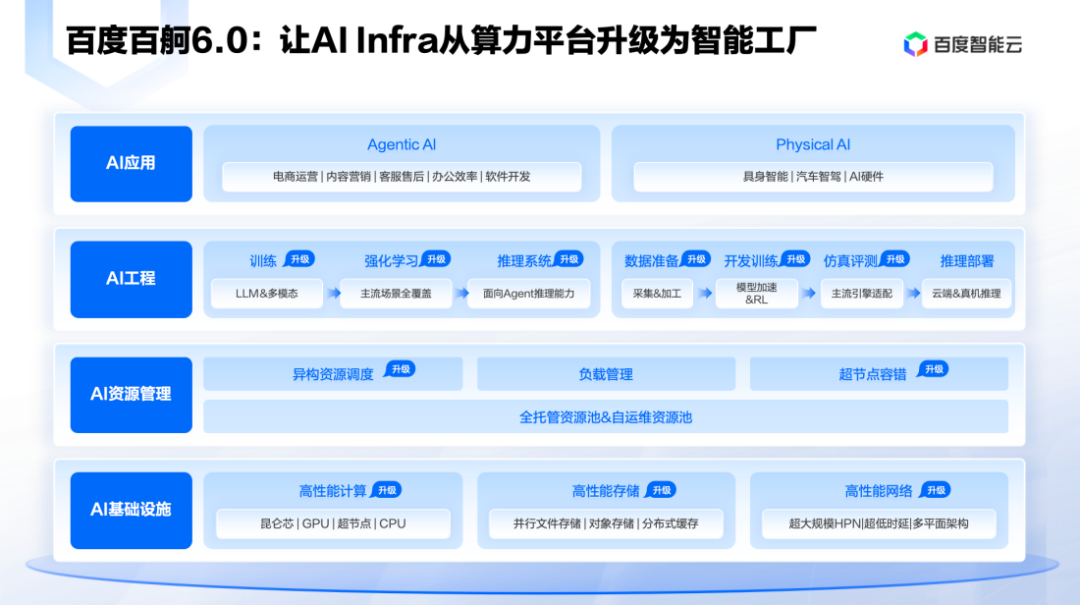The width and height of the screenshot is (1080, 605).
Task: Select the AI资源管理 blue layer block
Action: [131, 395]
